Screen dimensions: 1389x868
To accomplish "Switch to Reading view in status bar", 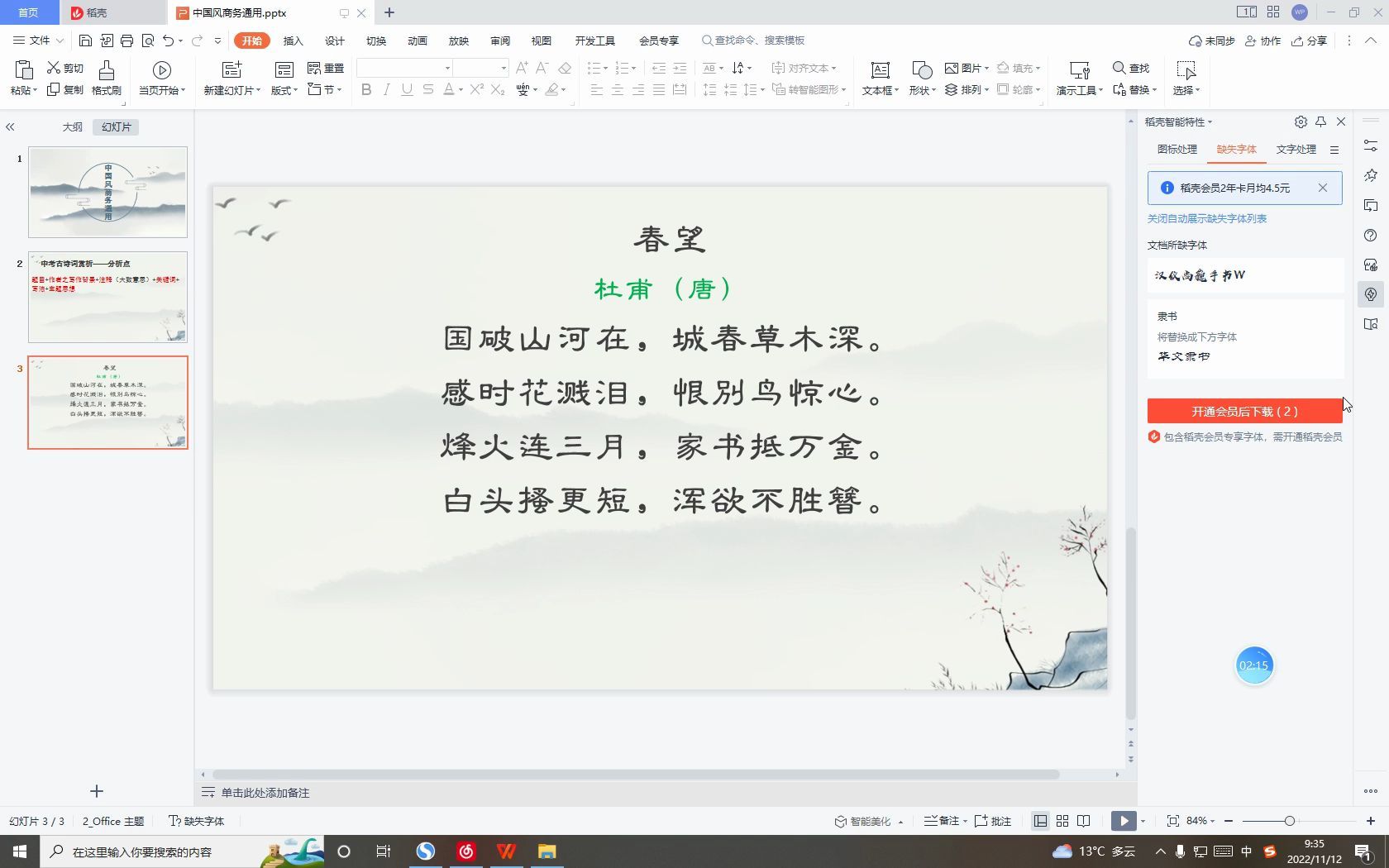I will [x=1084, y=821].
